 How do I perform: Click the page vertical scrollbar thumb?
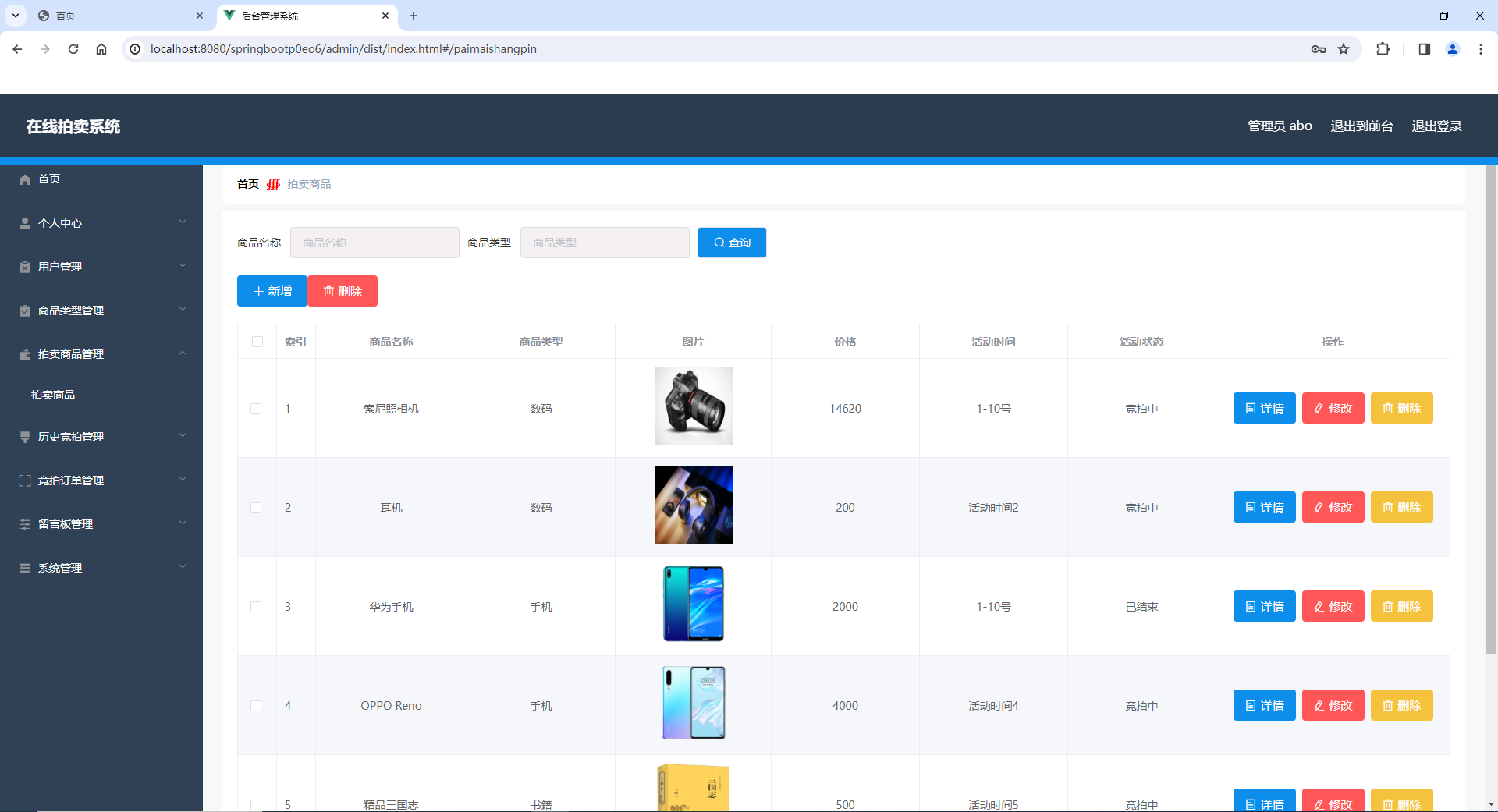pos(1491,410)
